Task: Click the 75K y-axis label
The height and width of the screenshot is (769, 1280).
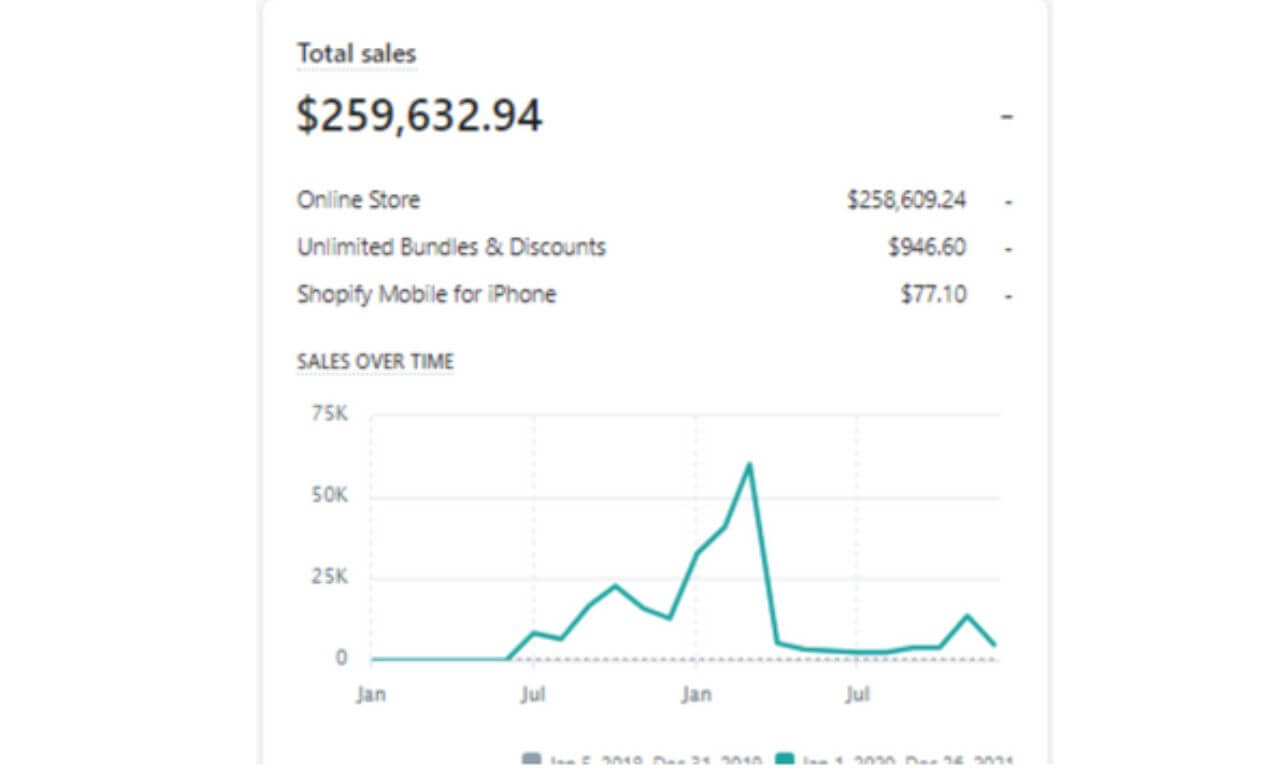Action: (328, 414)
